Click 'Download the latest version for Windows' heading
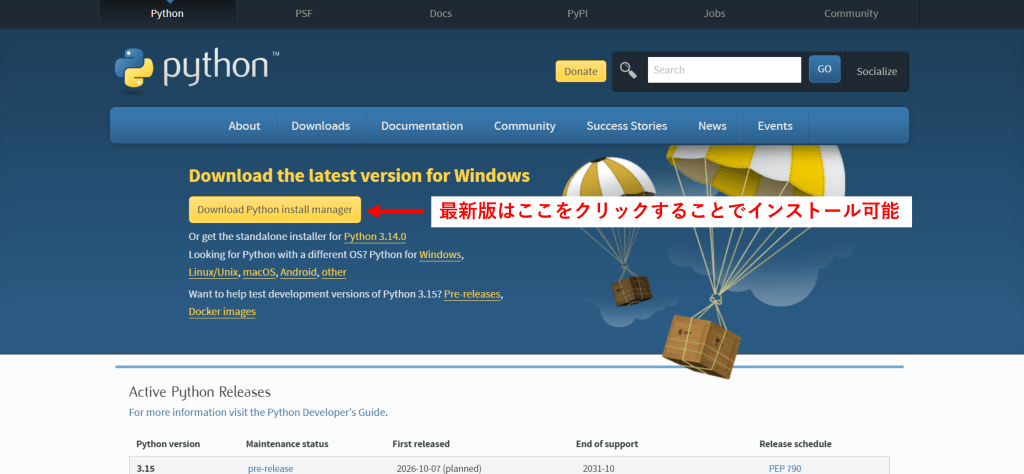The width and height of the screenshot is (1024, 474). click(x=359, y=176)
